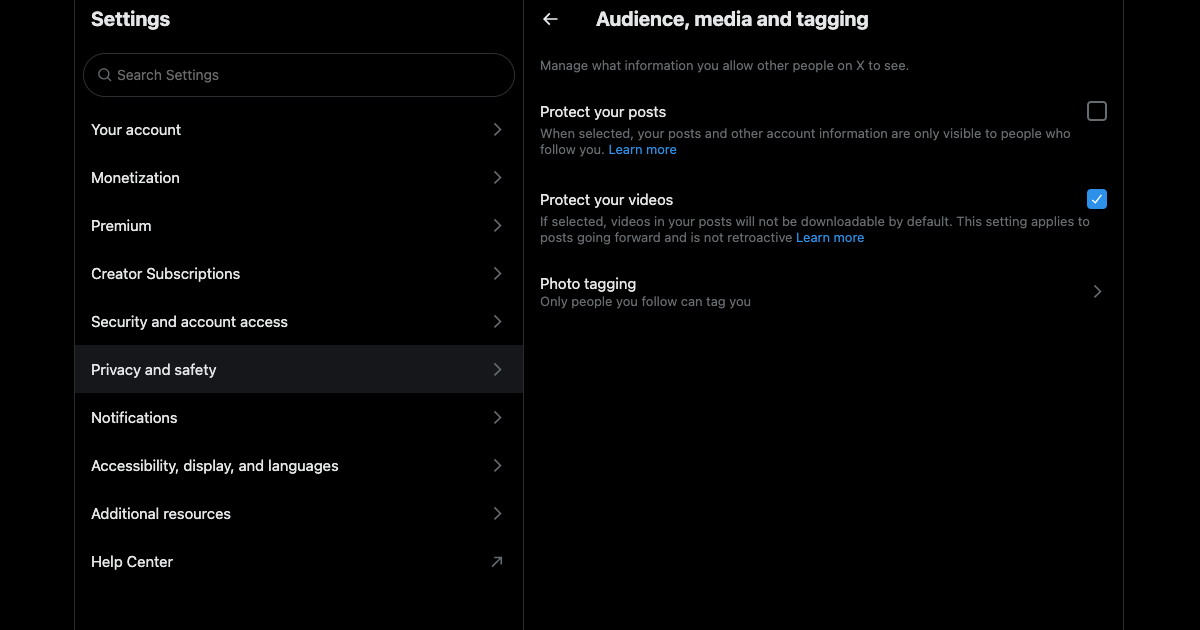The width and height of the screenshot is (1200, 630).
Task: Click the Protect your videos label
Action: click(607, 200)
